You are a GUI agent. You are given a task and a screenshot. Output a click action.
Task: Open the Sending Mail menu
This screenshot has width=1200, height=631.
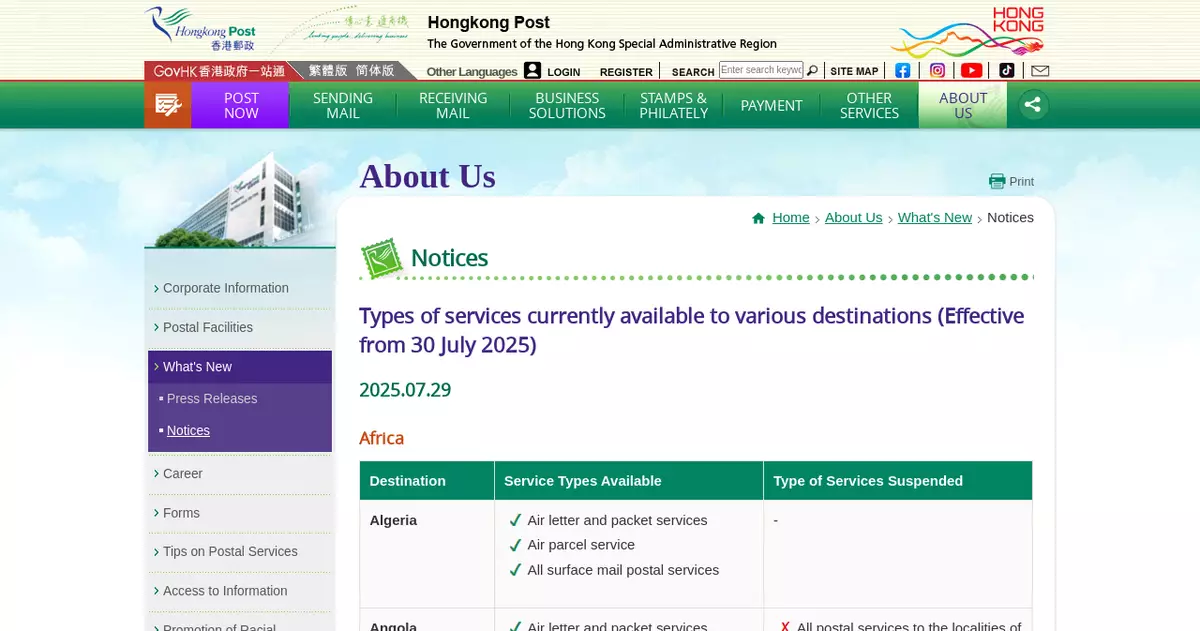coord(342,105)
